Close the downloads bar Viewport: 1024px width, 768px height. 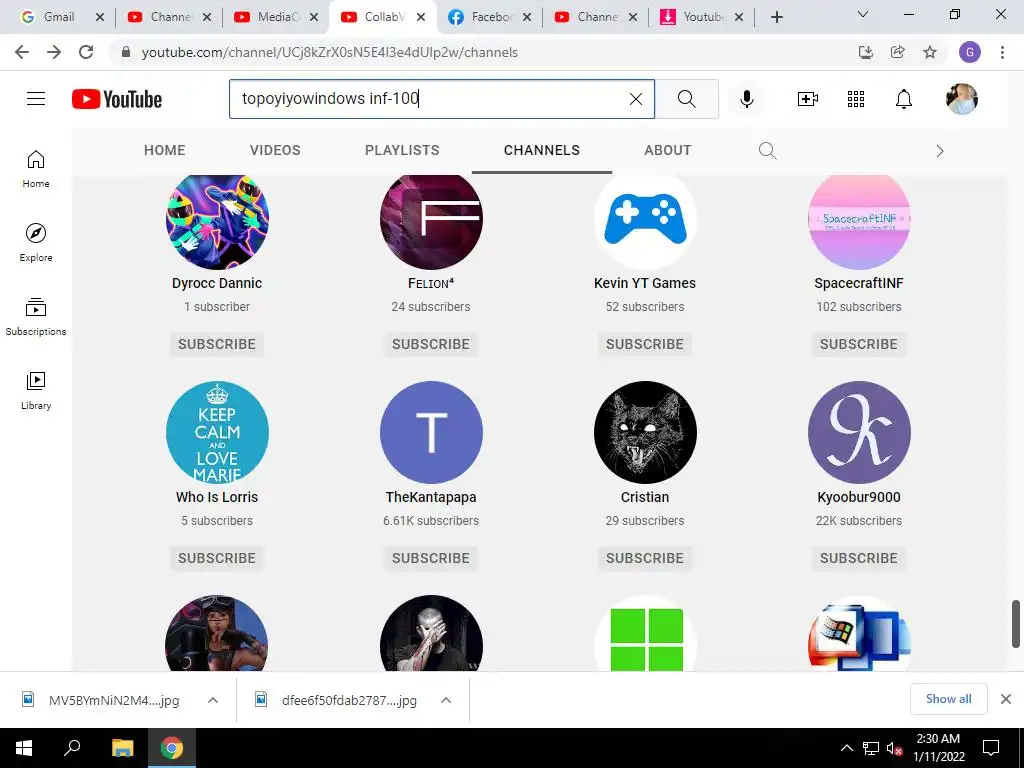click(1006, 699)
